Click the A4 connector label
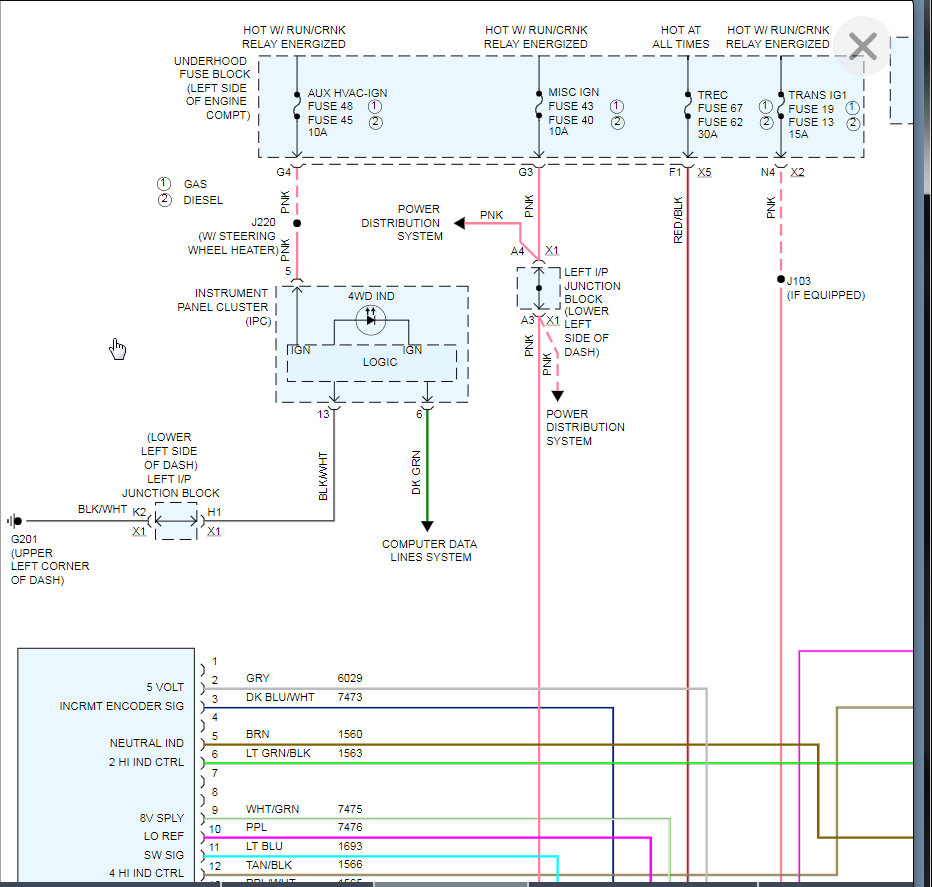This screenshot has height=887, width=932. pyautogui.click(x=517, y=251)
